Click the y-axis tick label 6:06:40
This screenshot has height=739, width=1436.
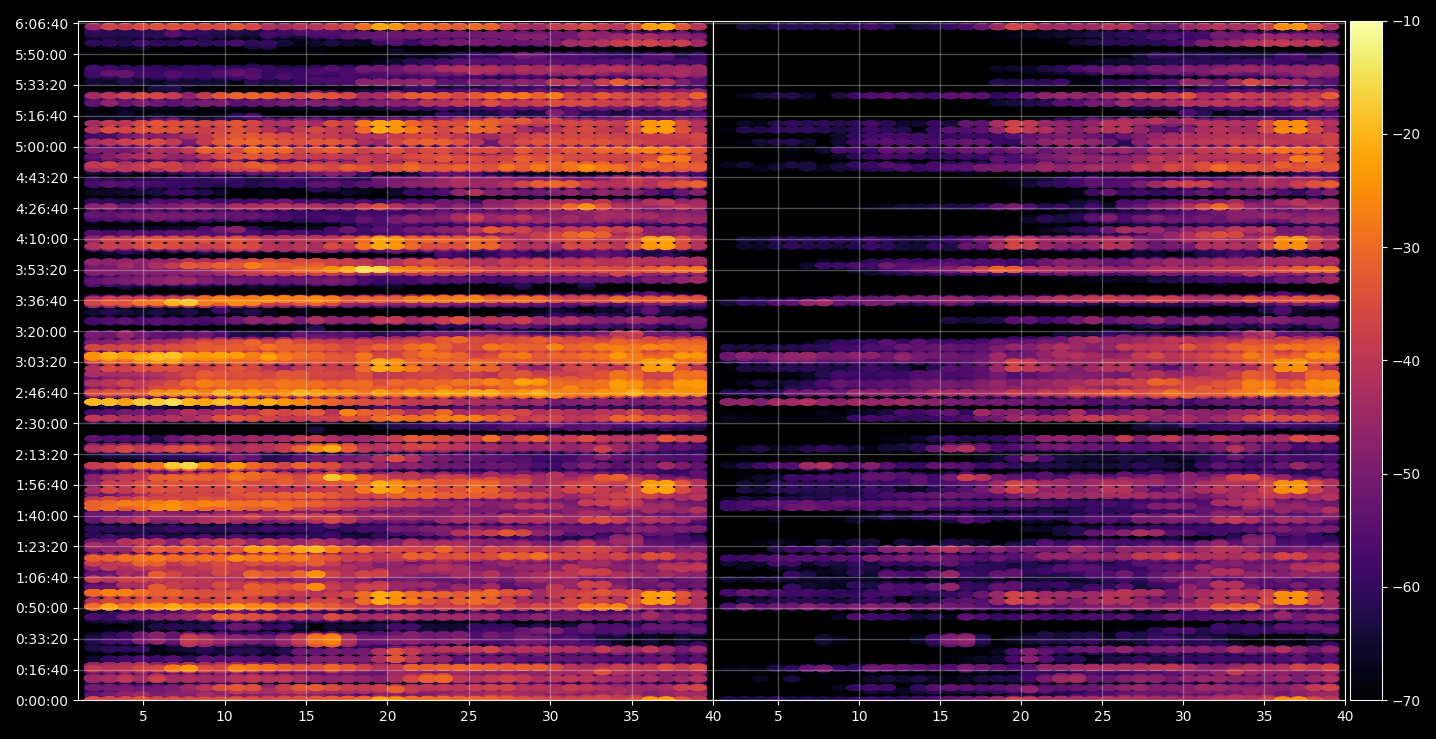click(42, 24)
